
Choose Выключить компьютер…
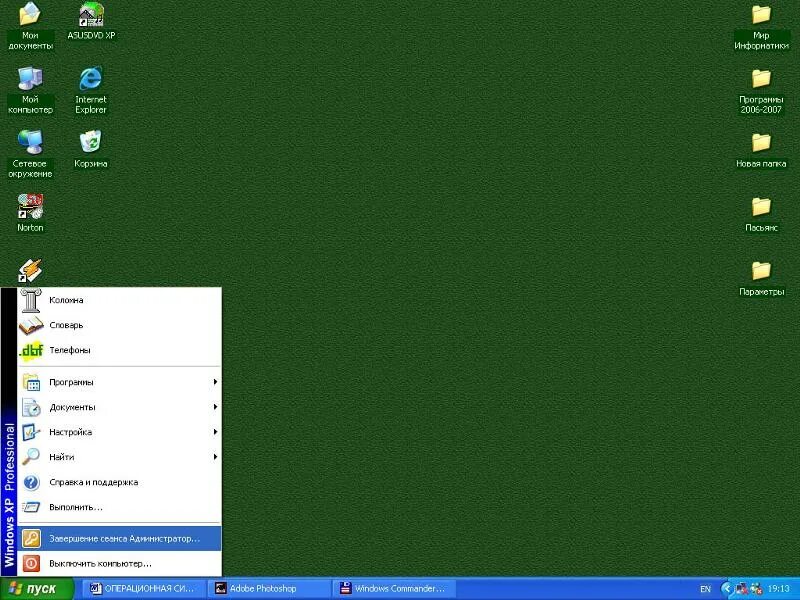pos(119,564)
